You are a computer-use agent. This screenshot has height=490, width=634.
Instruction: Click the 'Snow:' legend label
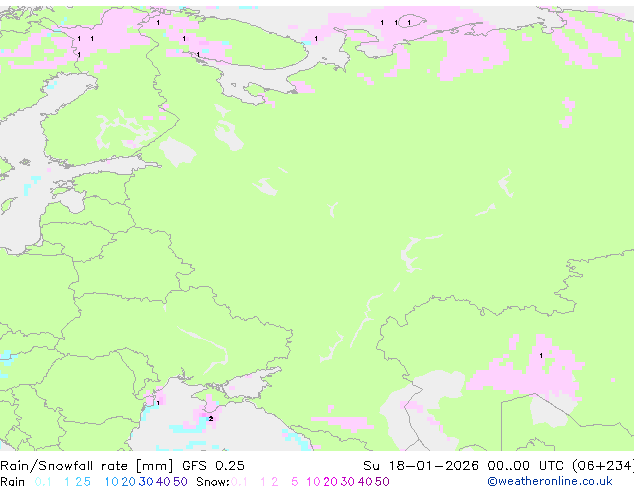click(x=213, y=482)
